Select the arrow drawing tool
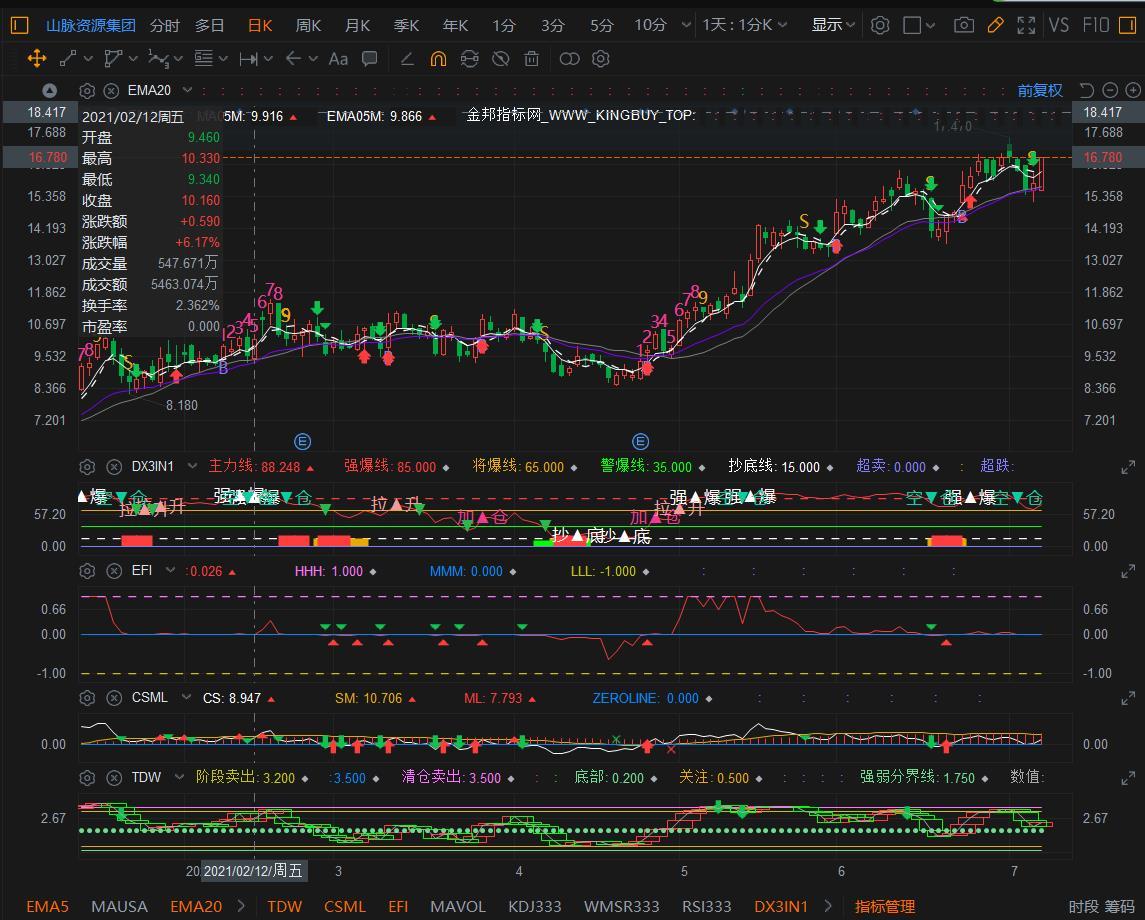1145x920 pixels. pyautogui.click(x=294, y=58)
